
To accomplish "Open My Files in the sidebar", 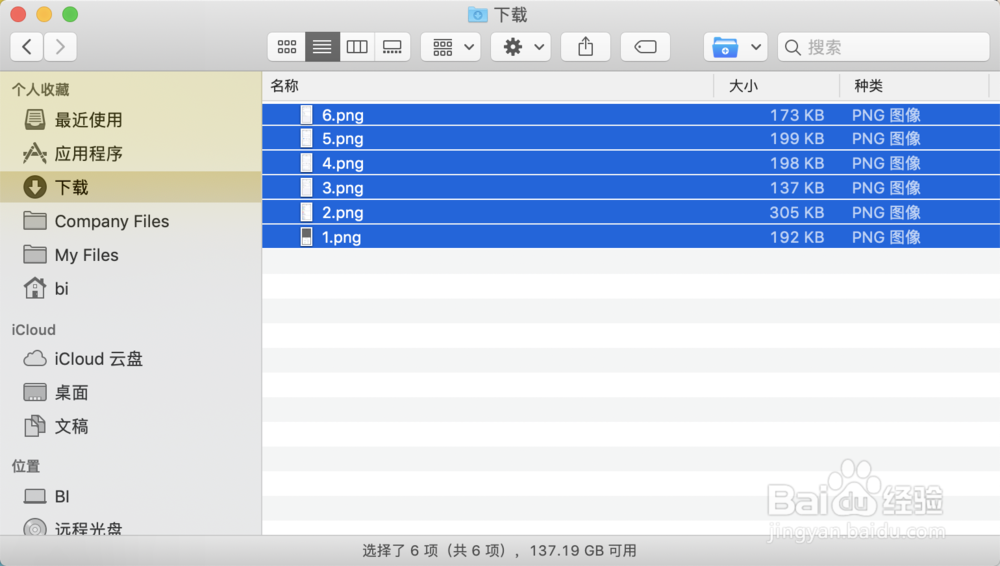I will [x=131, y=255].
